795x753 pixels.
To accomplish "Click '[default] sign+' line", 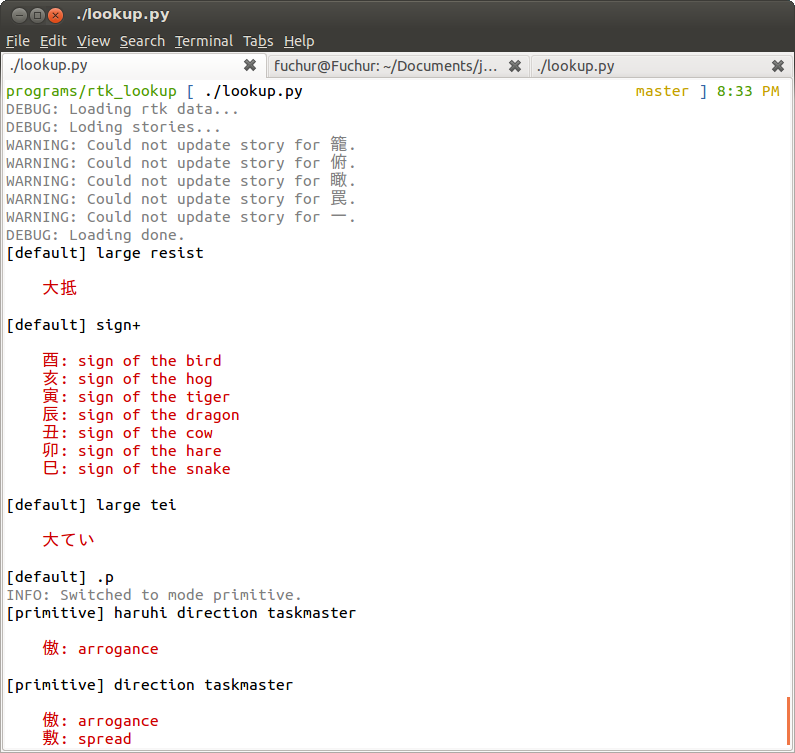I will 73,325.
